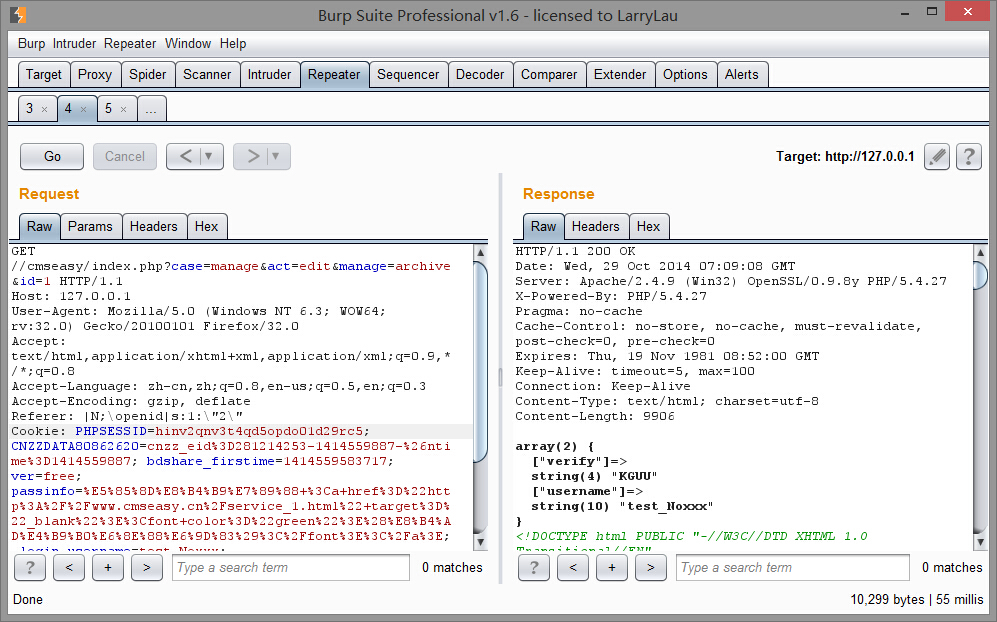The height and width of the screenshot is (622, 997).
Task: Click Response pane scrollbar down arrow
Action: tap(980, 543)
